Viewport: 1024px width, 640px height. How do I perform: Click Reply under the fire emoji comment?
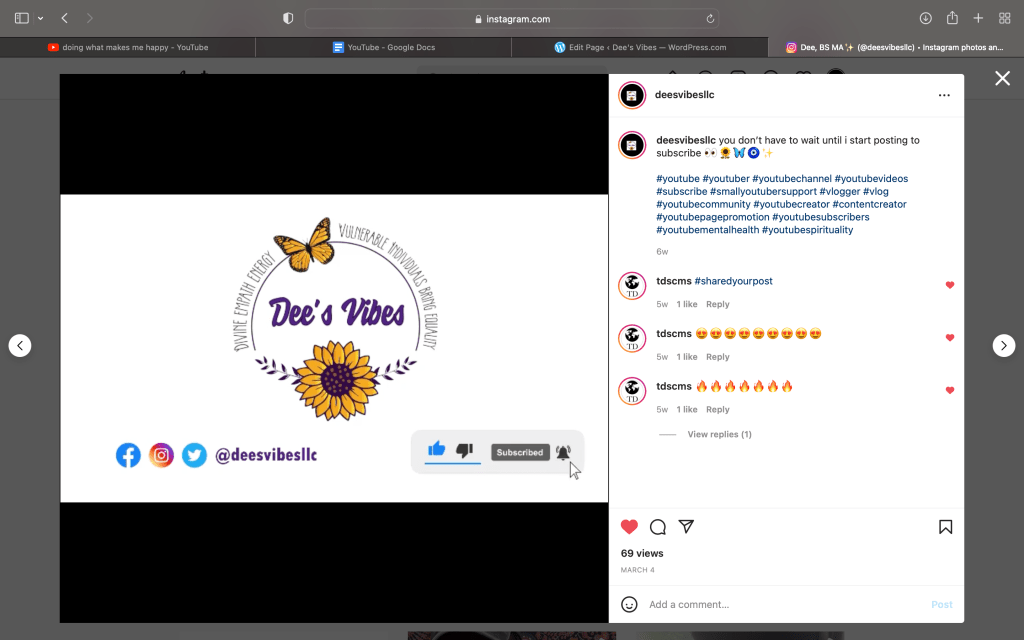coord(717,409)
